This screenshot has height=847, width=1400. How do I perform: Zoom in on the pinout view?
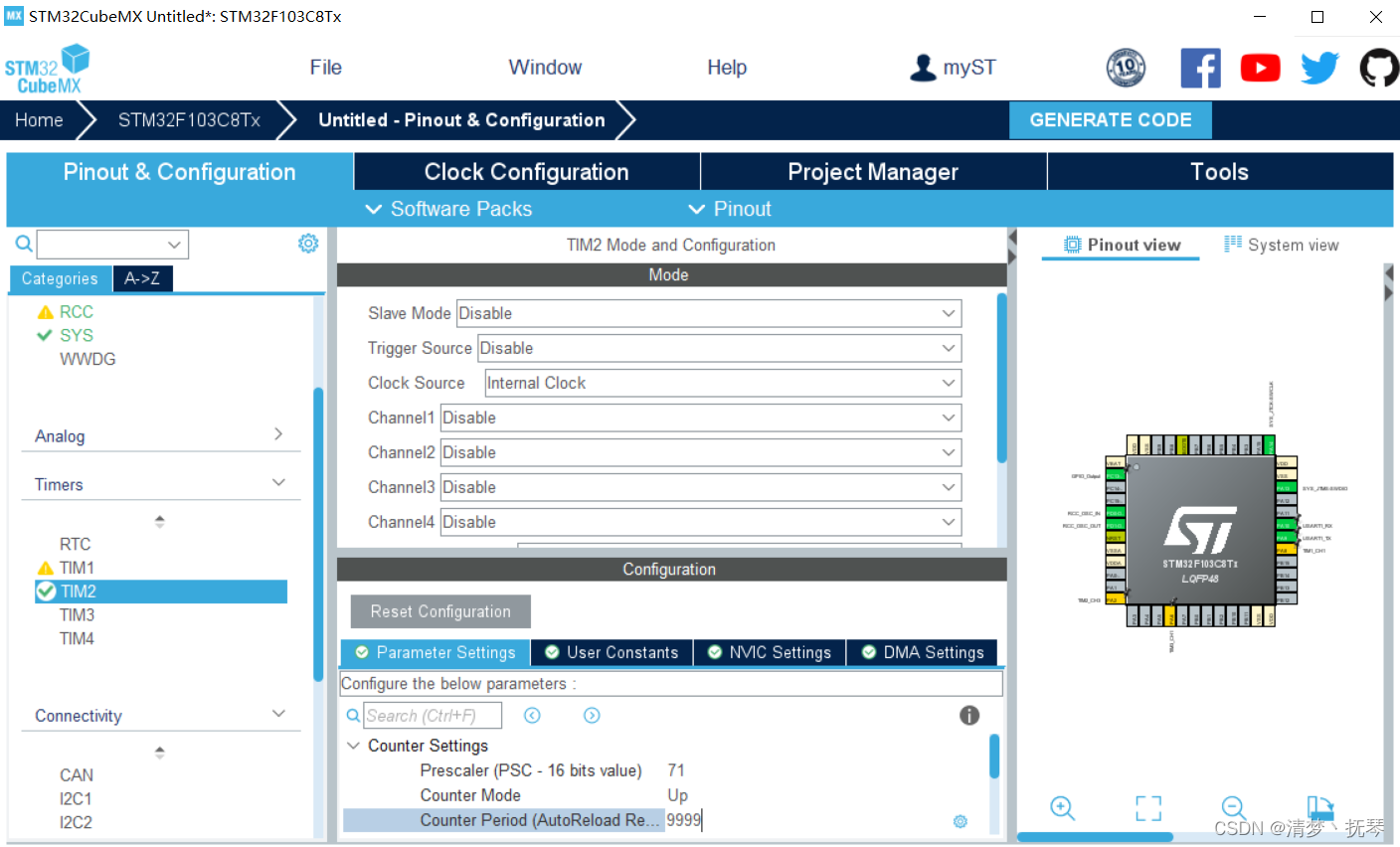click(x=1062, y=808)
